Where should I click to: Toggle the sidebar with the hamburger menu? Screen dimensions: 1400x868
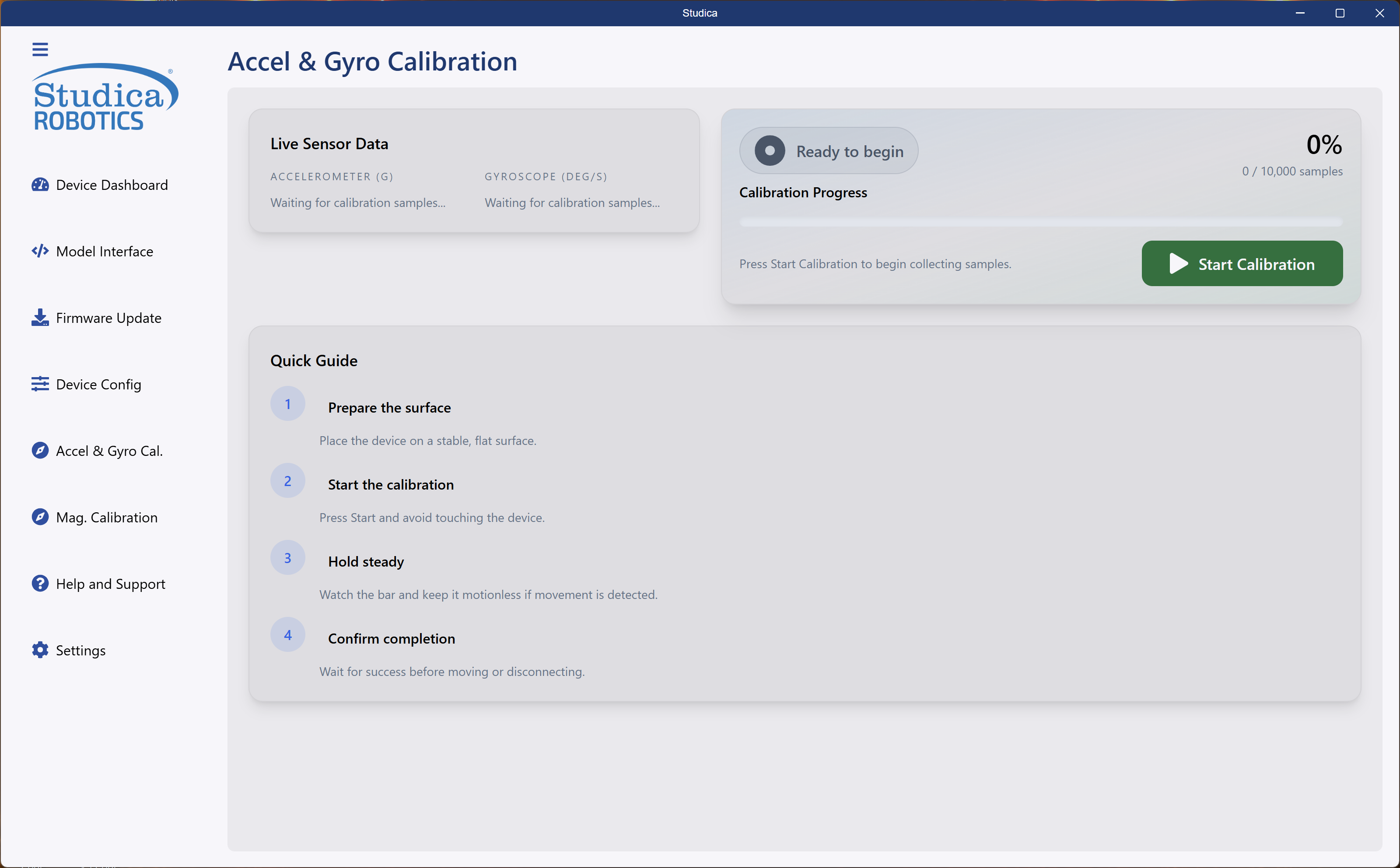pyautogui.click(x=40, y=49)
